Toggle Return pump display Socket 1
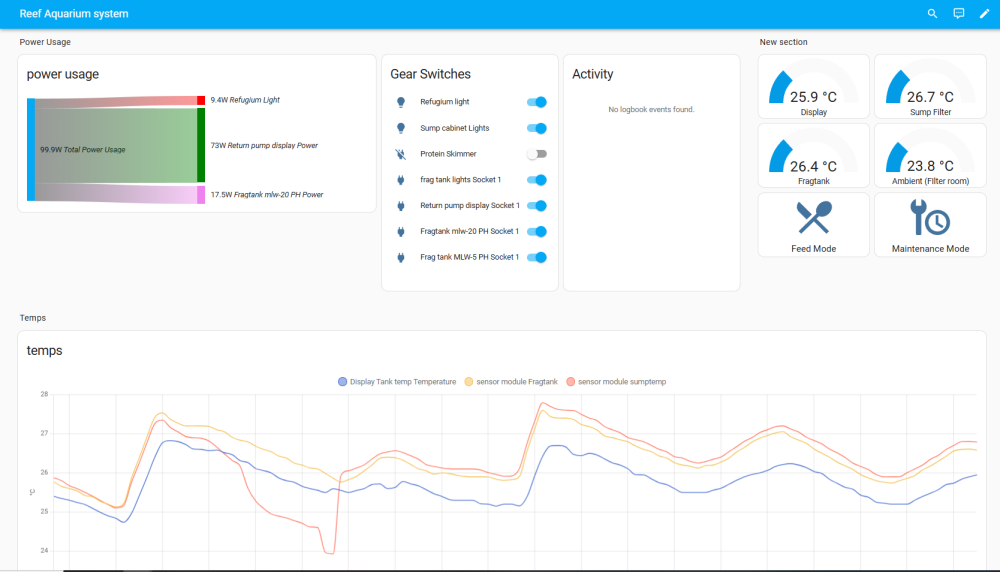This screenshot has width=1000, height=572. click(x=537, y=206)
